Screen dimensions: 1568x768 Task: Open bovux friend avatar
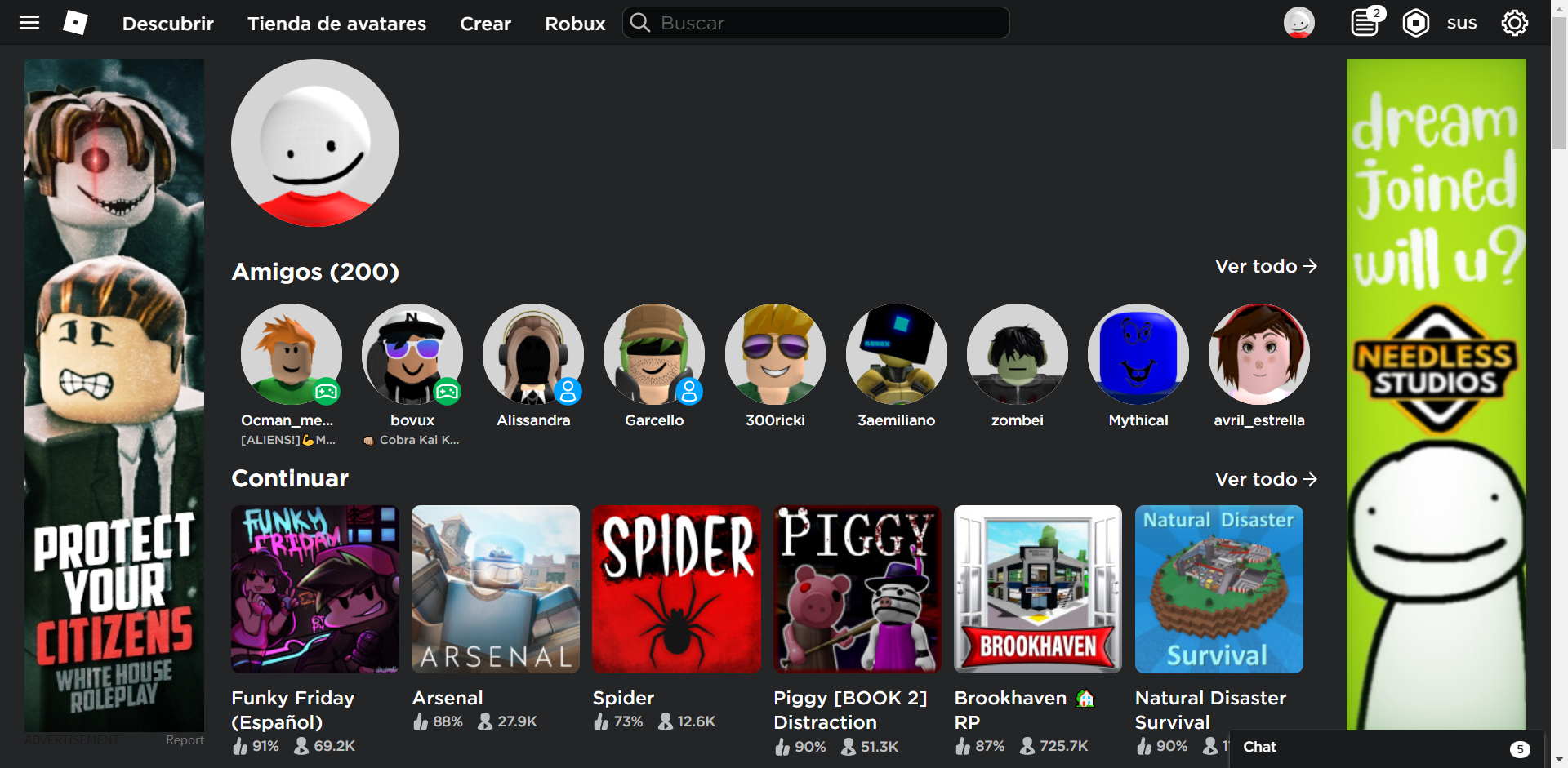click(x=412, y=354)
